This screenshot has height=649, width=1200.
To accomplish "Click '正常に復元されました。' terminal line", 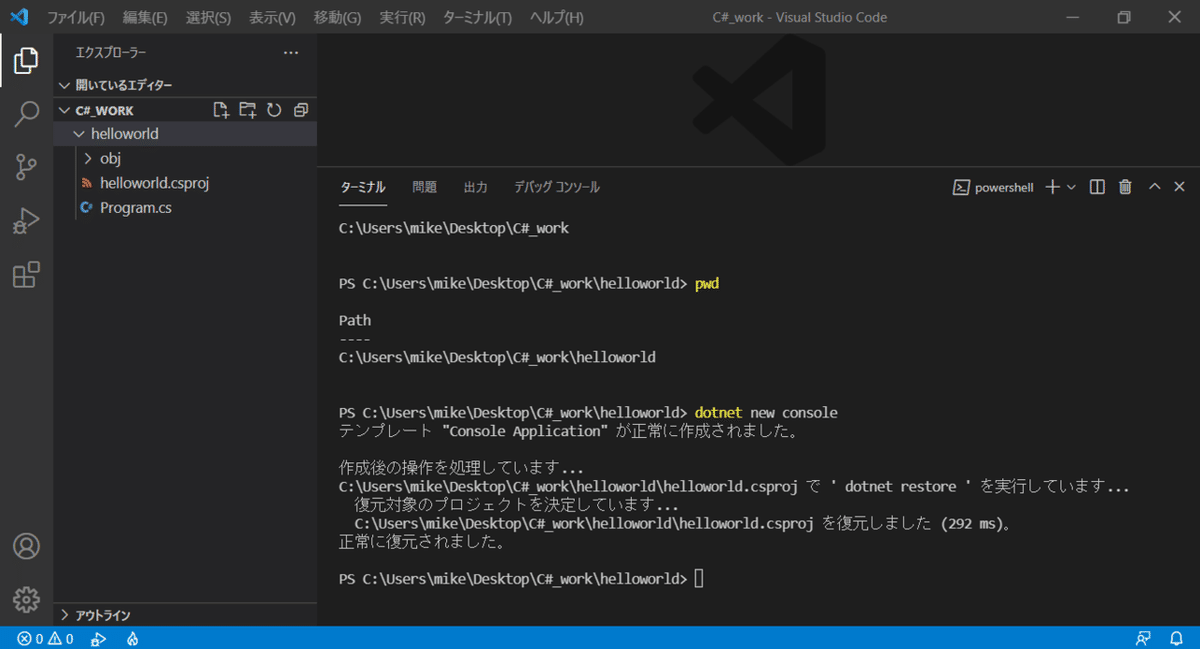I will click(422, 542).
